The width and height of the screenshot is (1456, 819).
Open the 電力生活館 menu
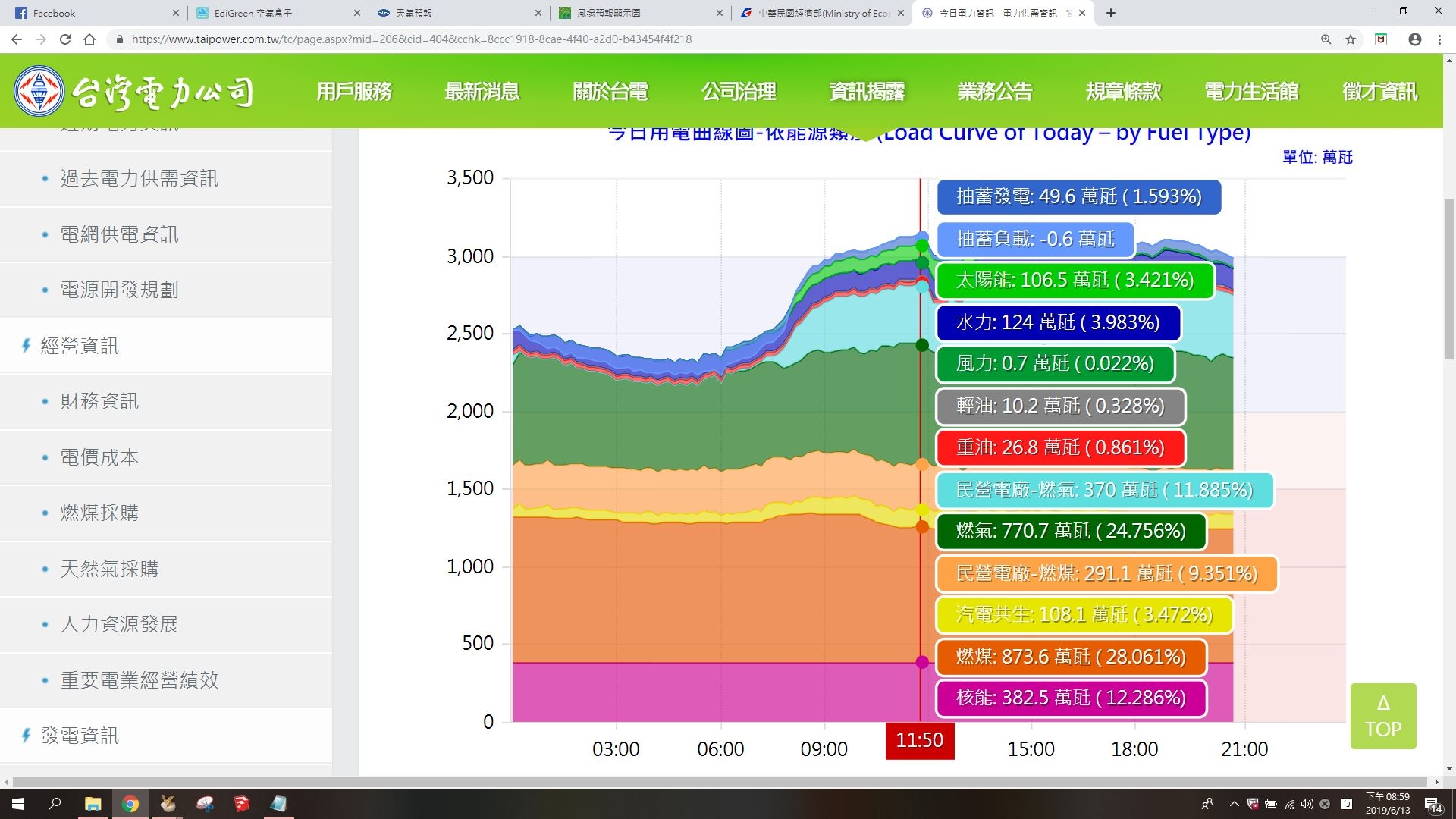tap(1252, 91)
